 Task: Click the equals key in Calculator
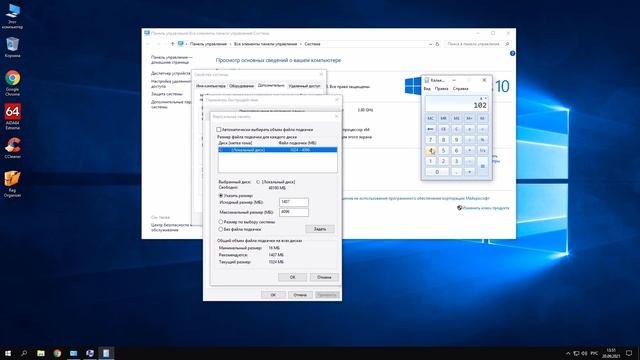[x=482, y=166]
